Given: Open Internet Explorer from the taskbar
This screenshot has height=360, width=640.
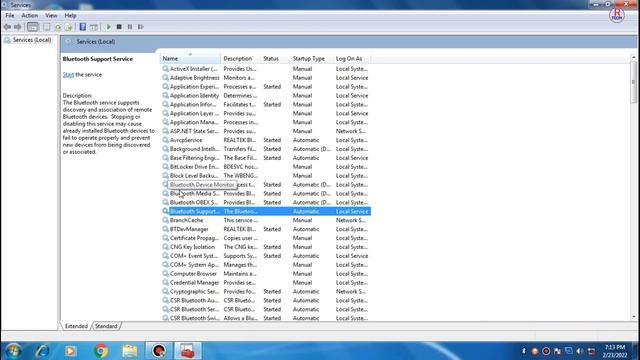Looking at the screenshot, I should click(42, 351).
